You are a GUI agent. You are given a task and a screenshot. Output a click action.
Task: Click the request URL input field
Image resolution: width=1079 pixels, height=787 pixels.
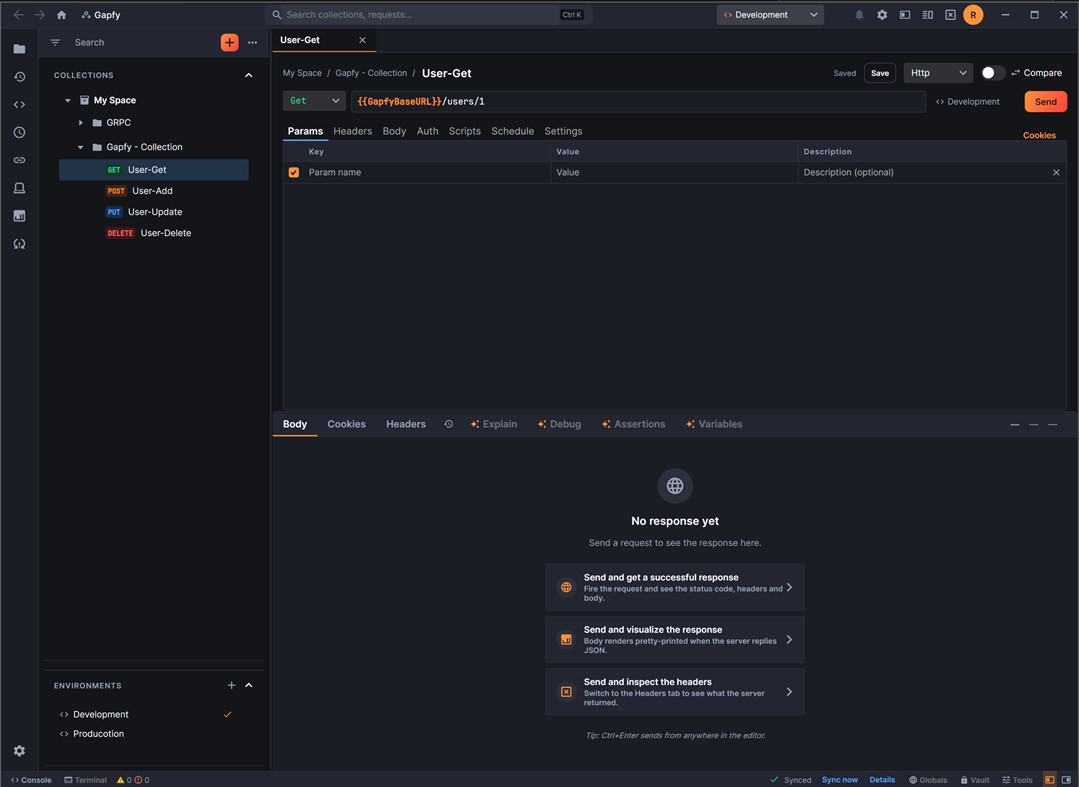[638, 101]
